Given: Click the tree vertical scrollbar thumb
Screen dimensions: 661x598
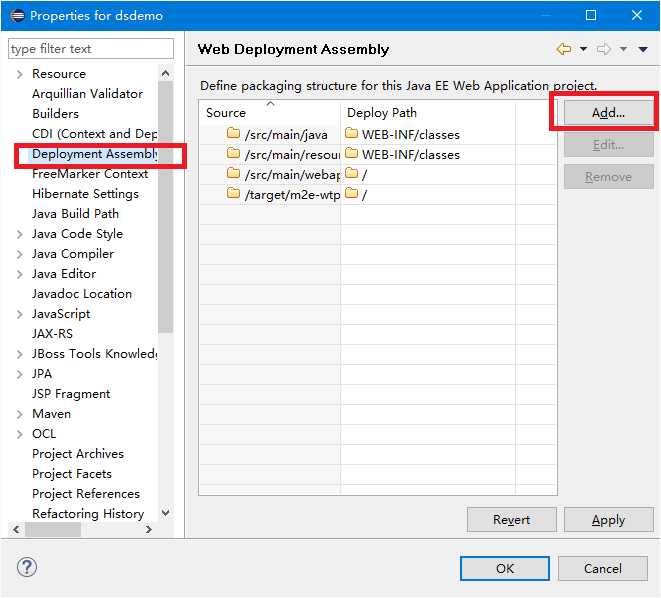Looking at the screenshot, I should pos(166,207).
